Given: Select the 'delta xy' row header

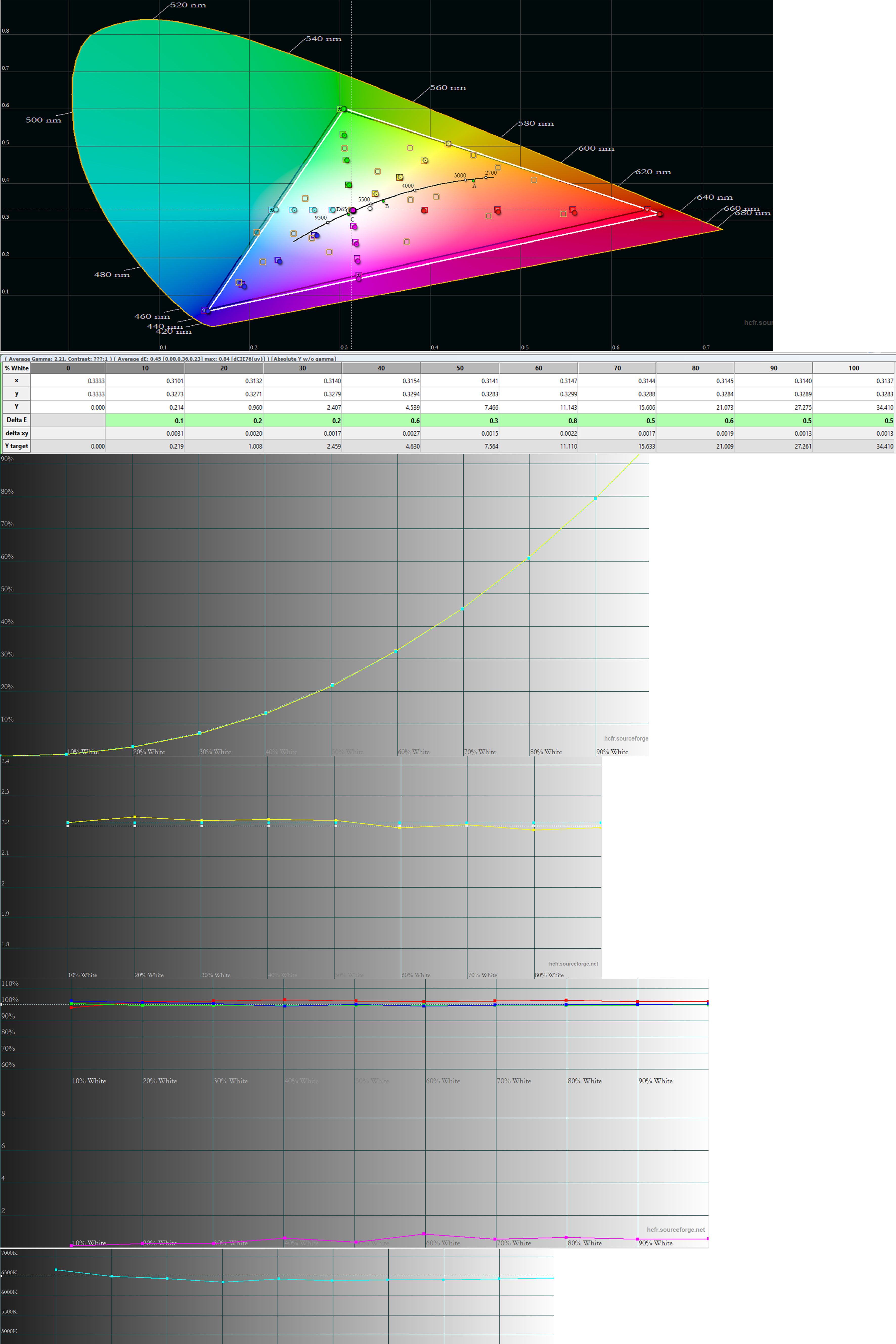Looking at the screenshot, I should tap(17, 433).
